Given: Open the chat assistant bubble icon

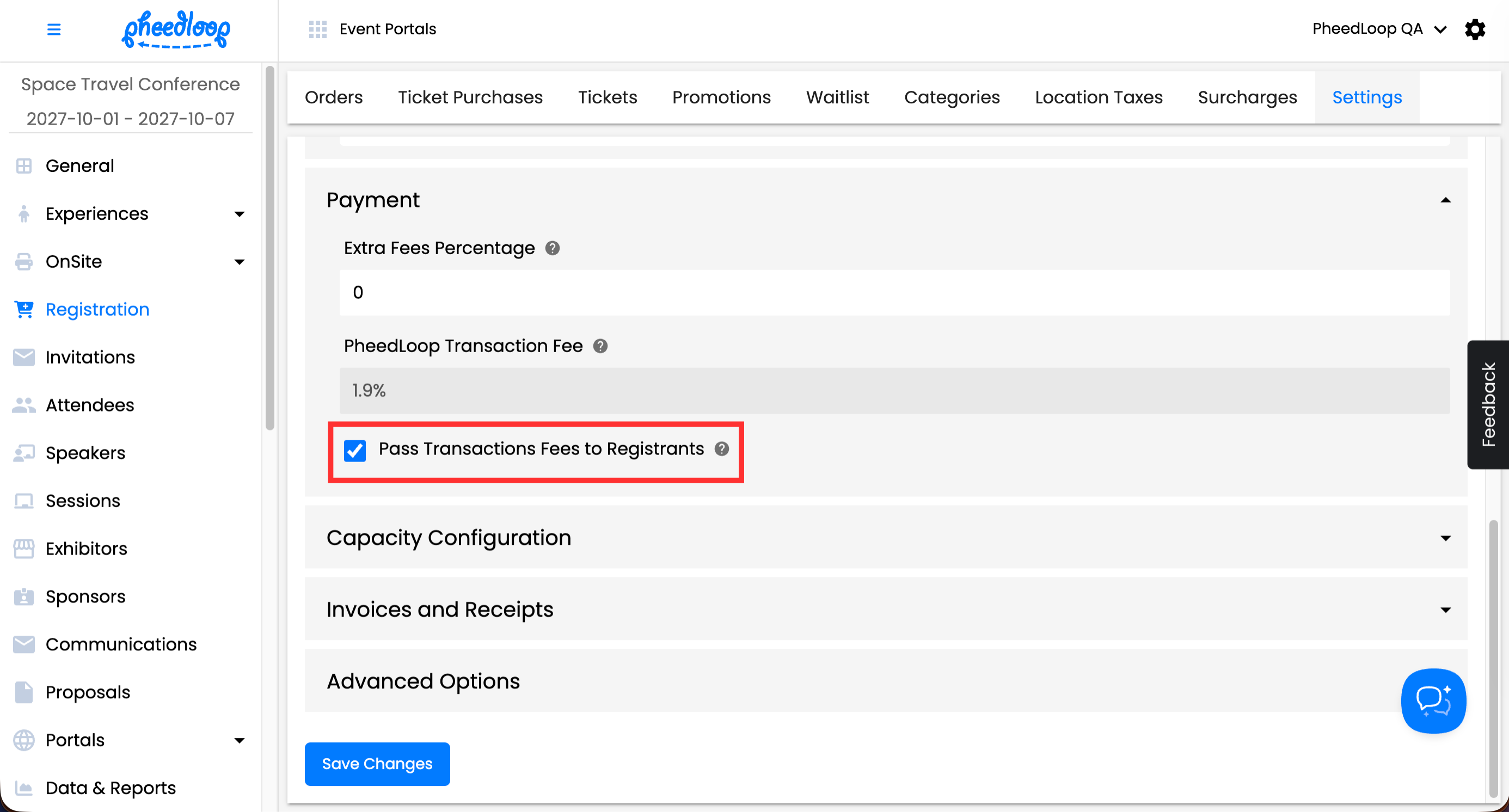Looking at the screenshot, I should (x=1433, y=700).
